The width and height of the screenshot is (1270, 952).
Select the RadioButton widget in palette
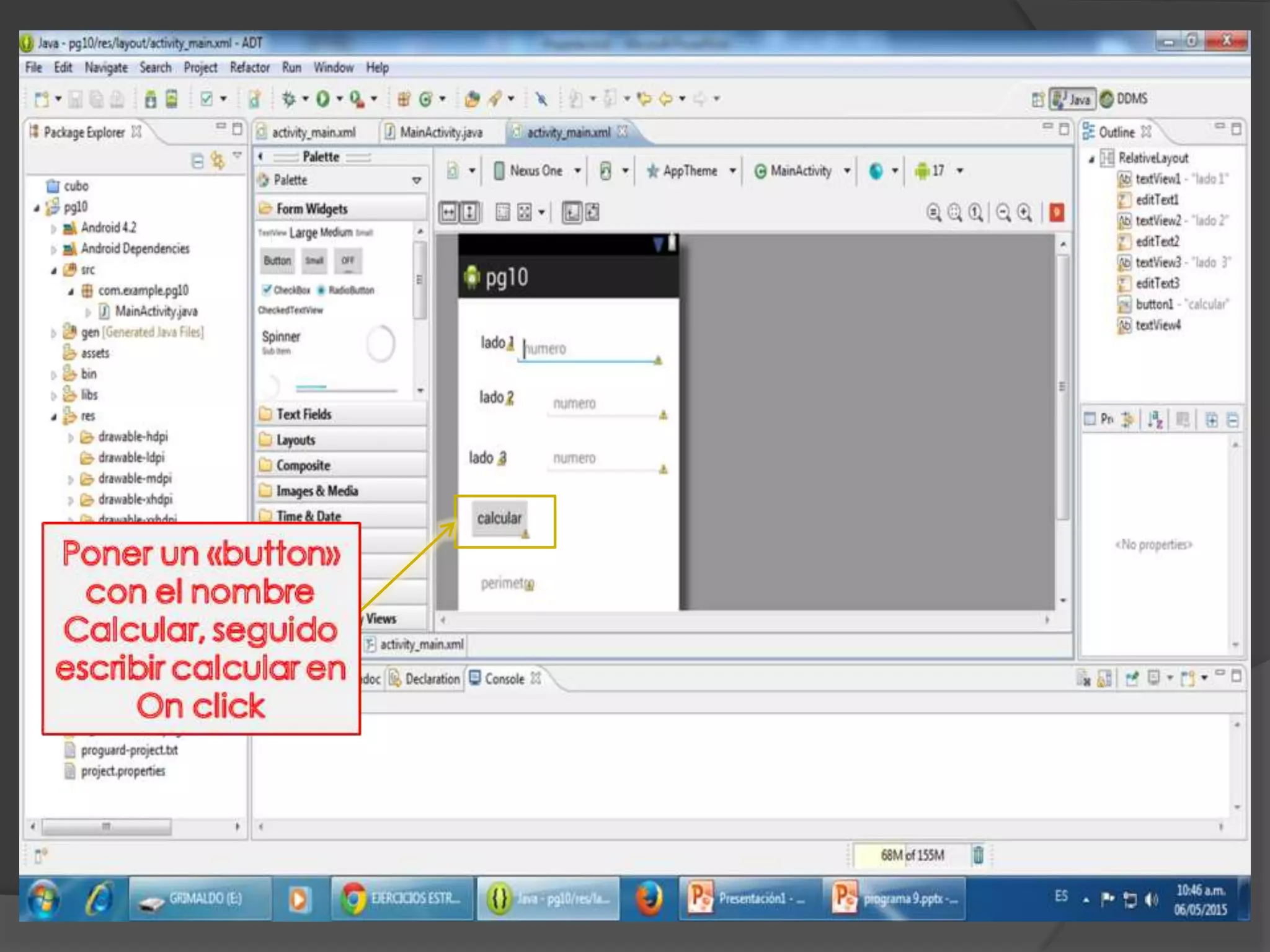[x=346, y=290]
